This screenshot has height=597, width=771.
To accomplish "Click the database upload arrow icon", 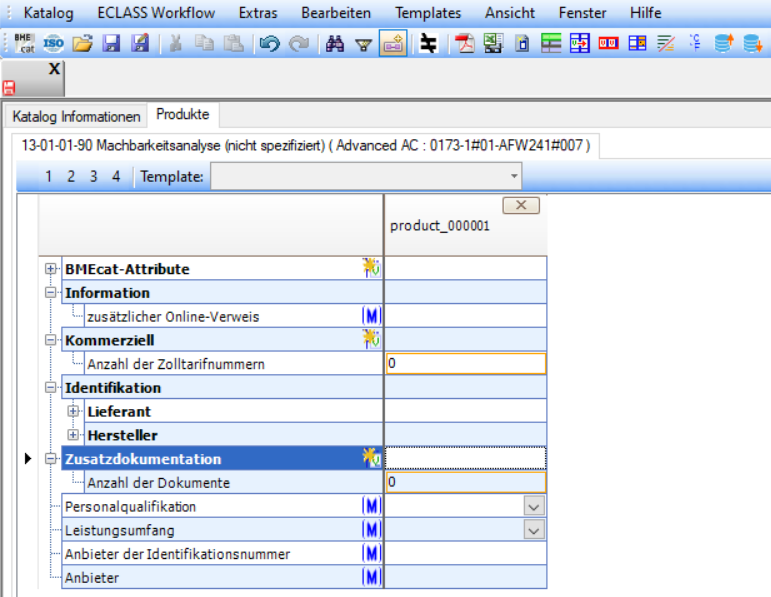I will (x=724, y=43).
